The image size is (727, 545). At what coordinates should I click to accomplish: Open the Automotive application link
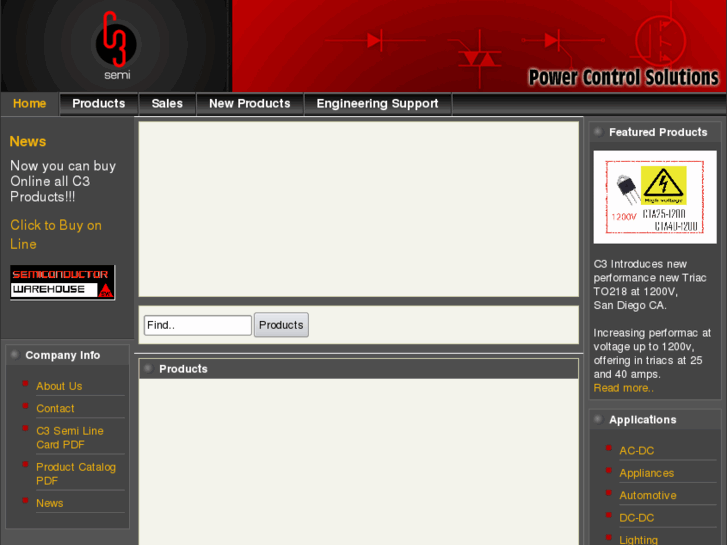point(648,495)
